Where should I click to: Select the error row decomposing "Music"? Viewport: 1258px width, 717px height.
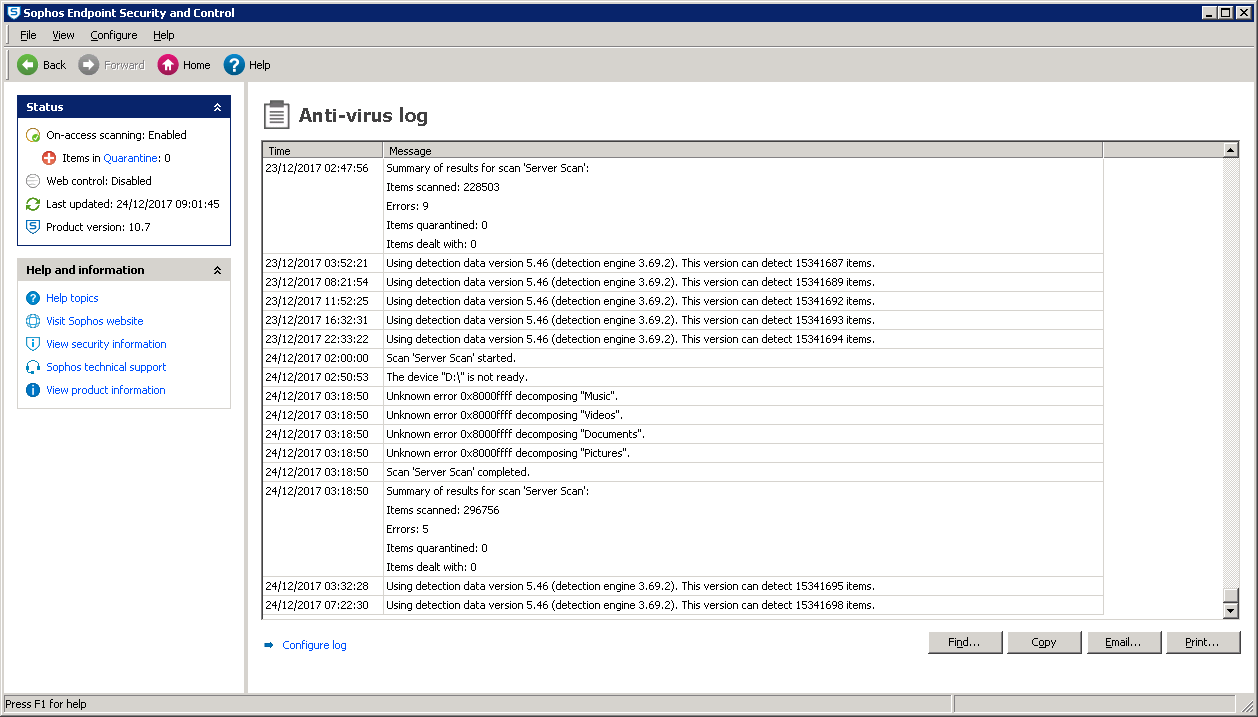pyautogui.click(x=683, y=396)
